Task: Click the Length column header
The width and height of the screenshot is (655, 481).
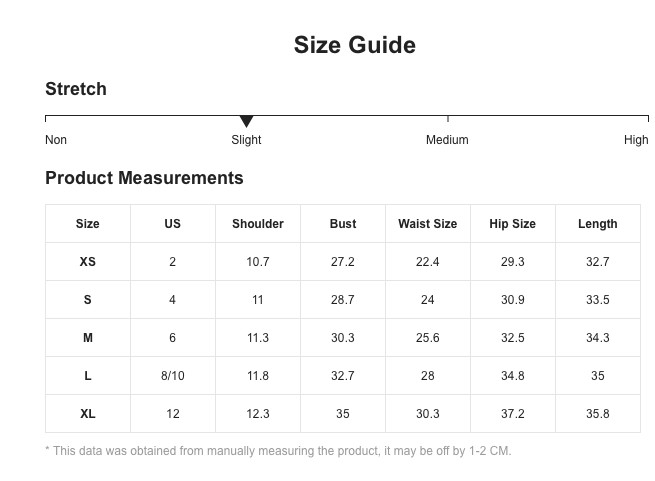Action: coord(598,224)
